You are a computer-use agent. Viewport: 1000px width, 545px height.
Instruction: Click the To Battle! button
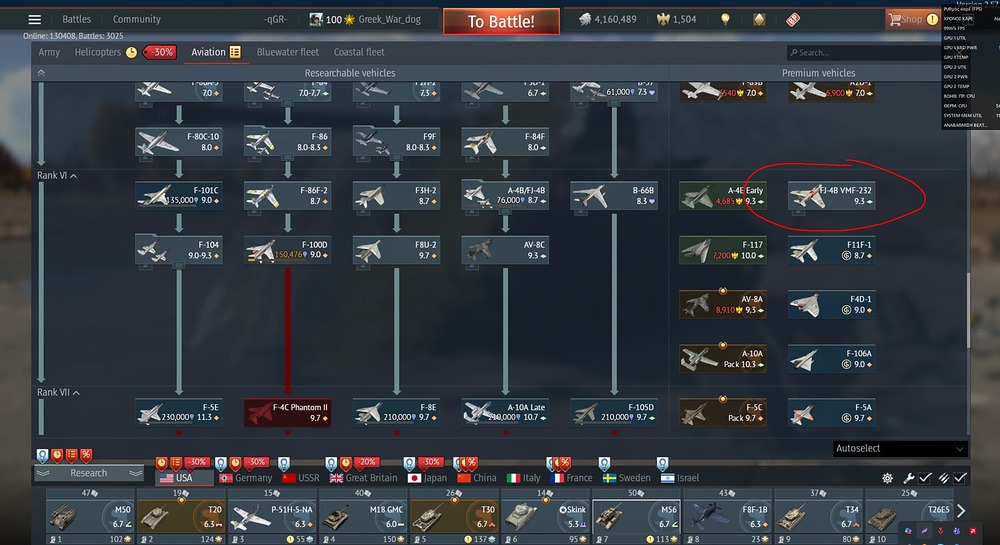501,22
